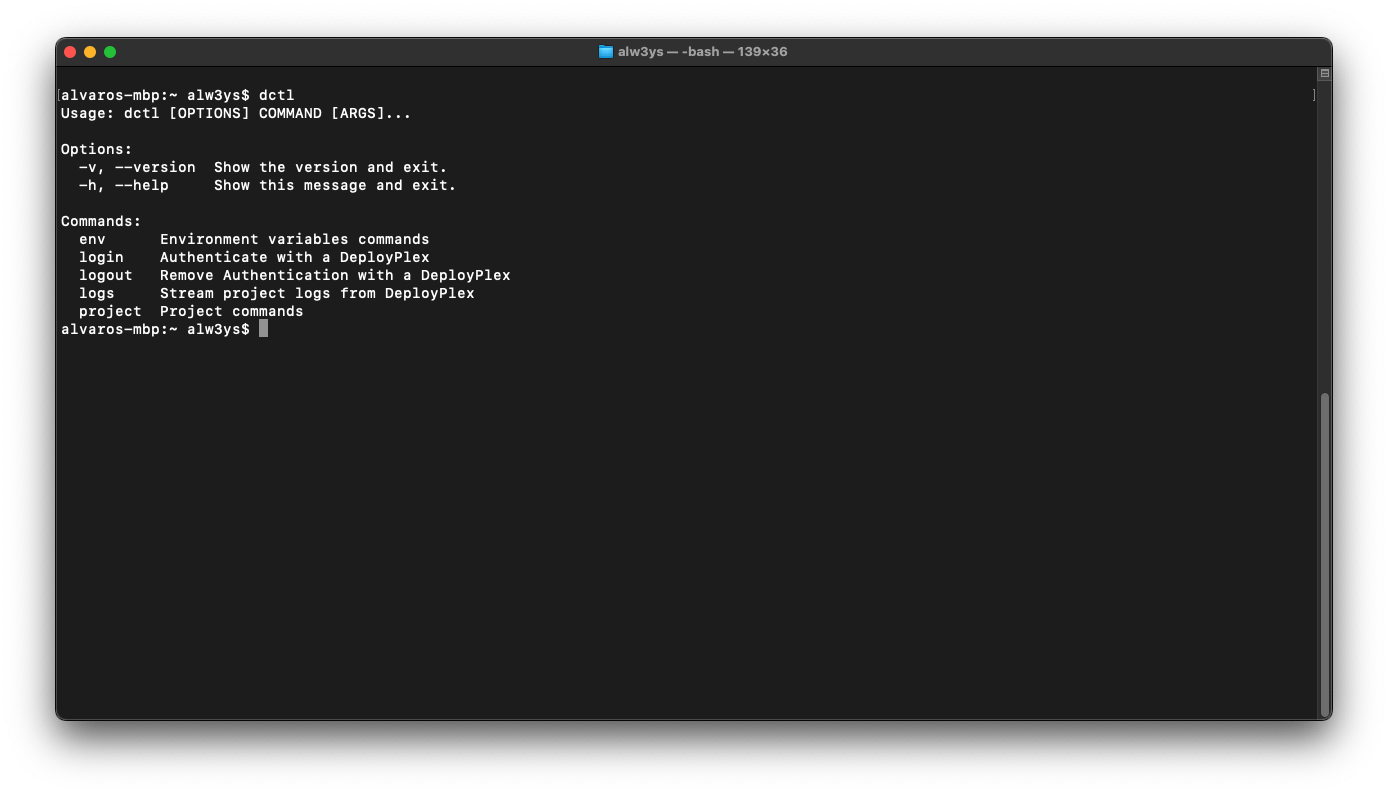Screen dimensions: 1388x794
Task: Click the '-h, --help' option line
Action: (267, 185)
